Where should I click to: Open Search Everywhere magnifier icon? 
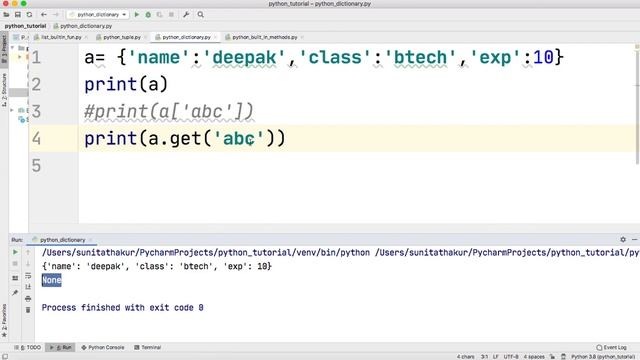(200, 15)
